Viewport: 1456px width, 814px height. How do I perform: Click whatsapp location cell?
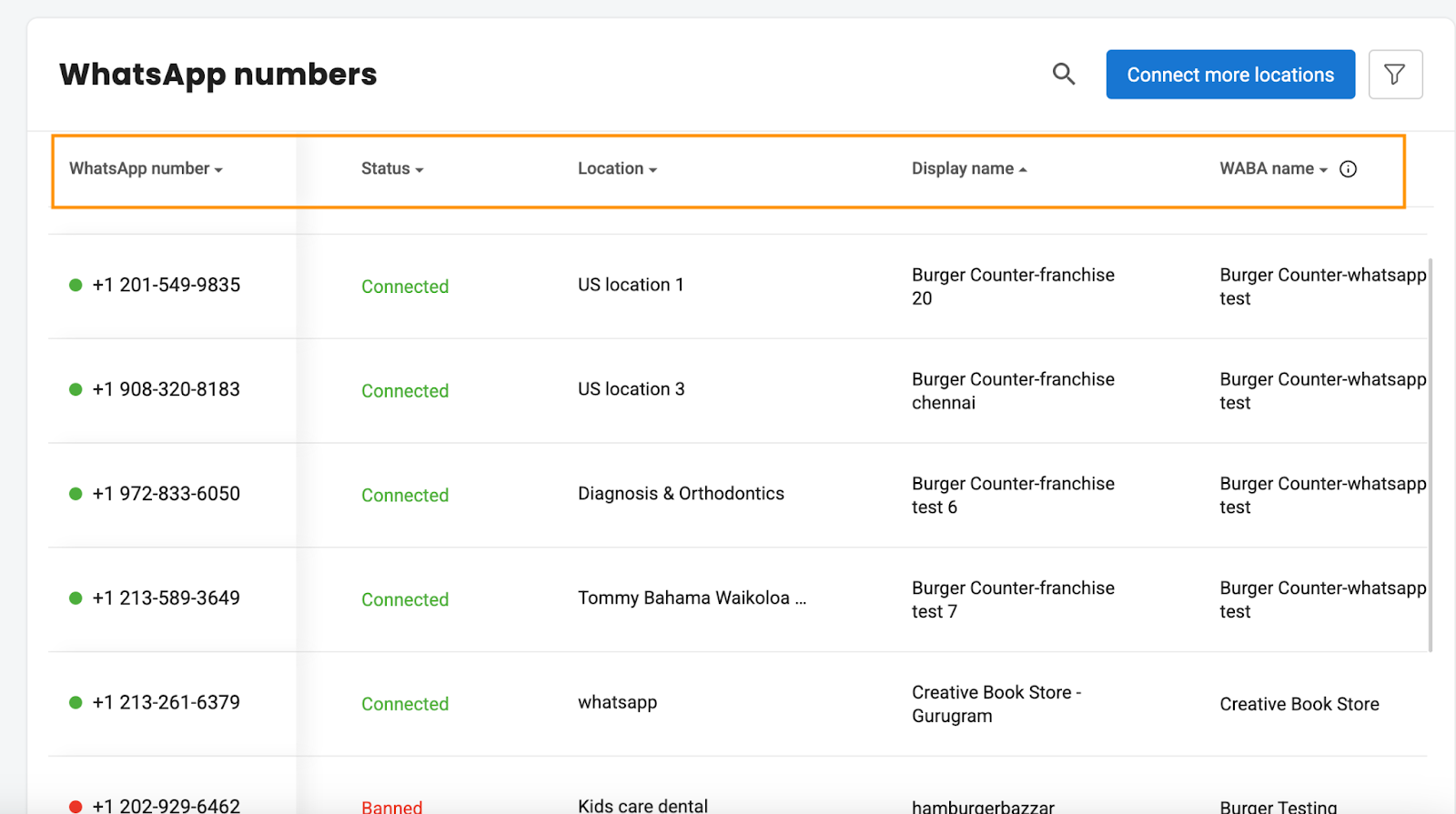pyautogui.click(x=618, y=703)
